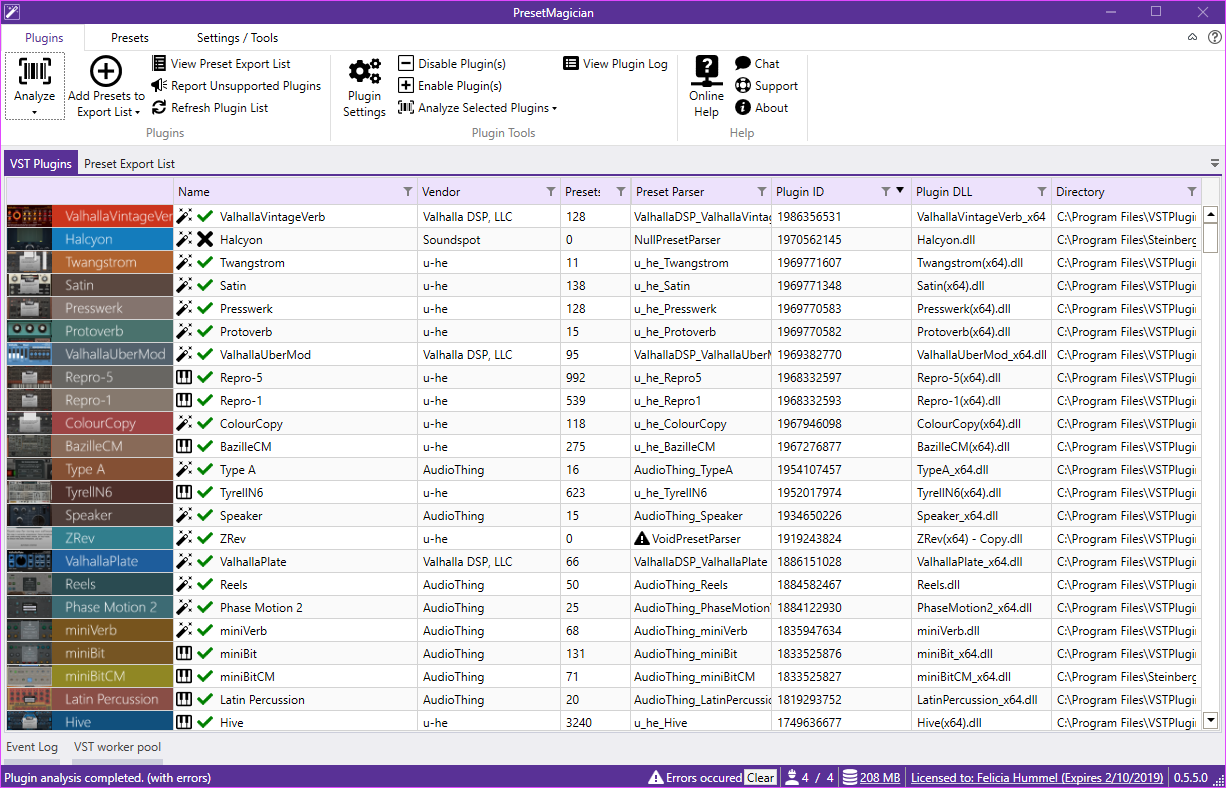Open the Vendor column filter
1226x788 pixels.
tap(550, 192)
